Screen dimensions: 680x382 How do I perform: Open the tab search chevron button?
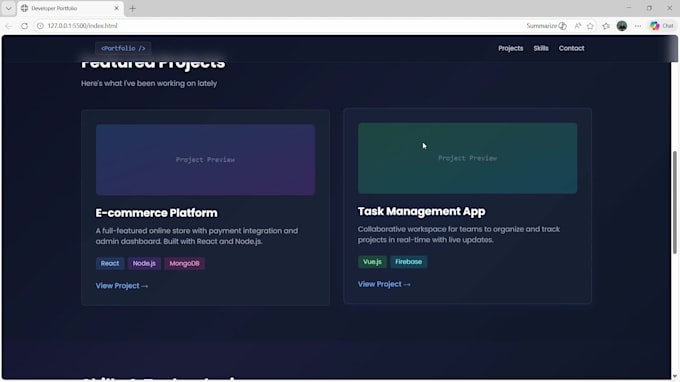(x=8, y=8)
